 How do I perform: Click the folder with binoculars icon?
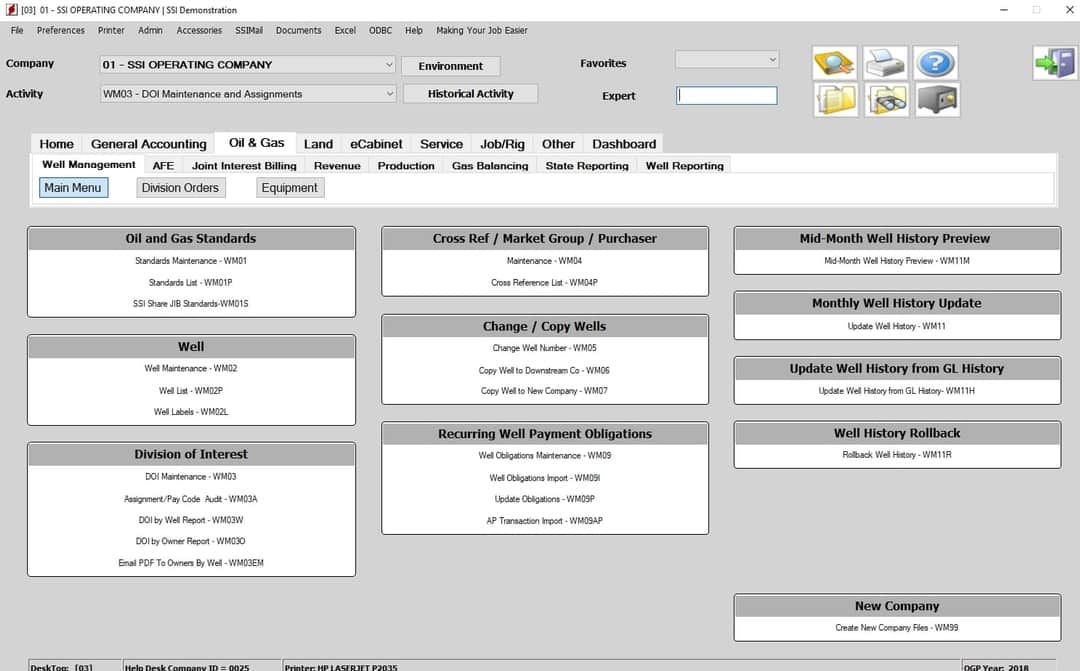[x=885, y=99]
